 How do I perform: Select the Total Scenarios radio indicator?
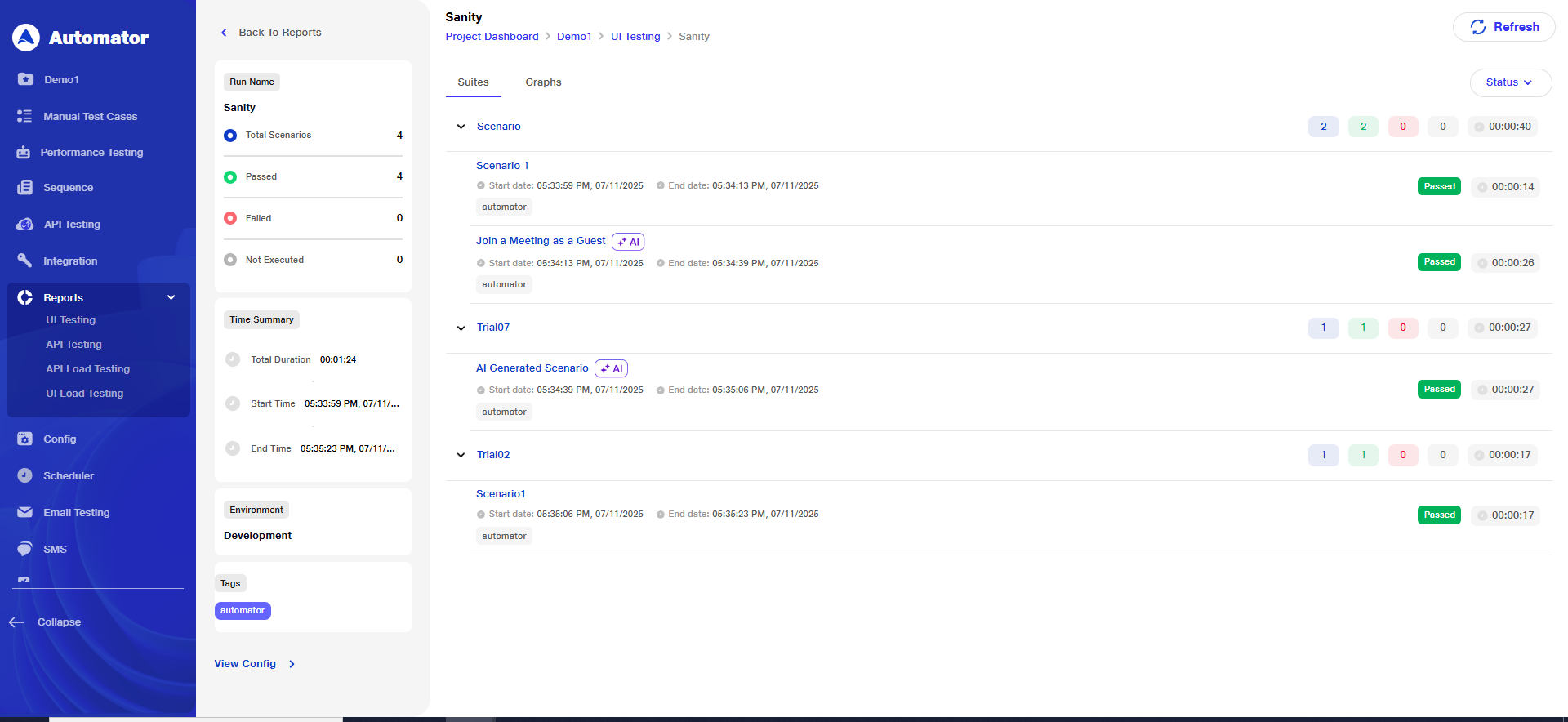[230, 136]
